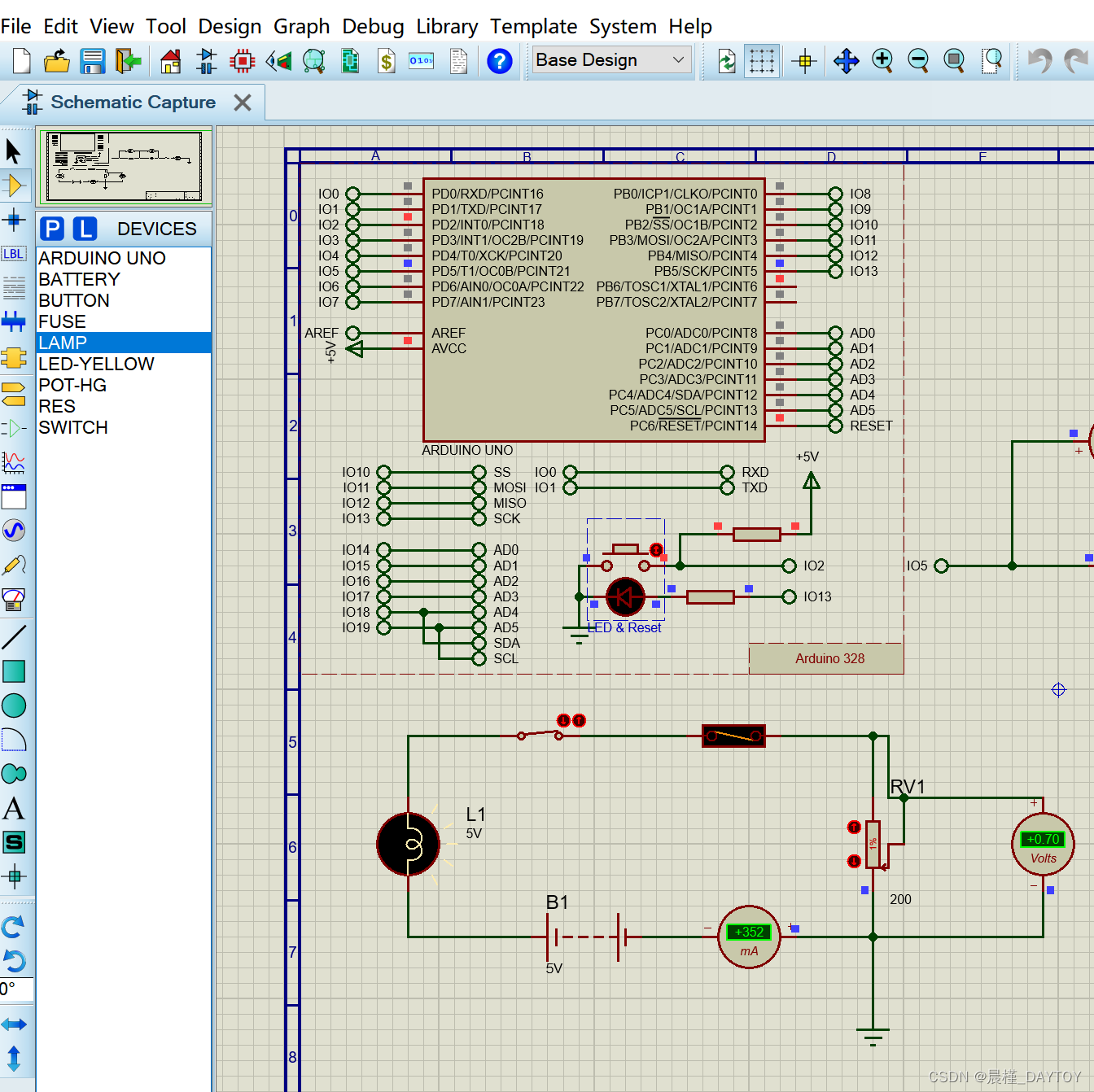Select the 2D Graphics Box tool
Image resolution: width=1094 pixels, height=1092 pixels.
point(14,671)
